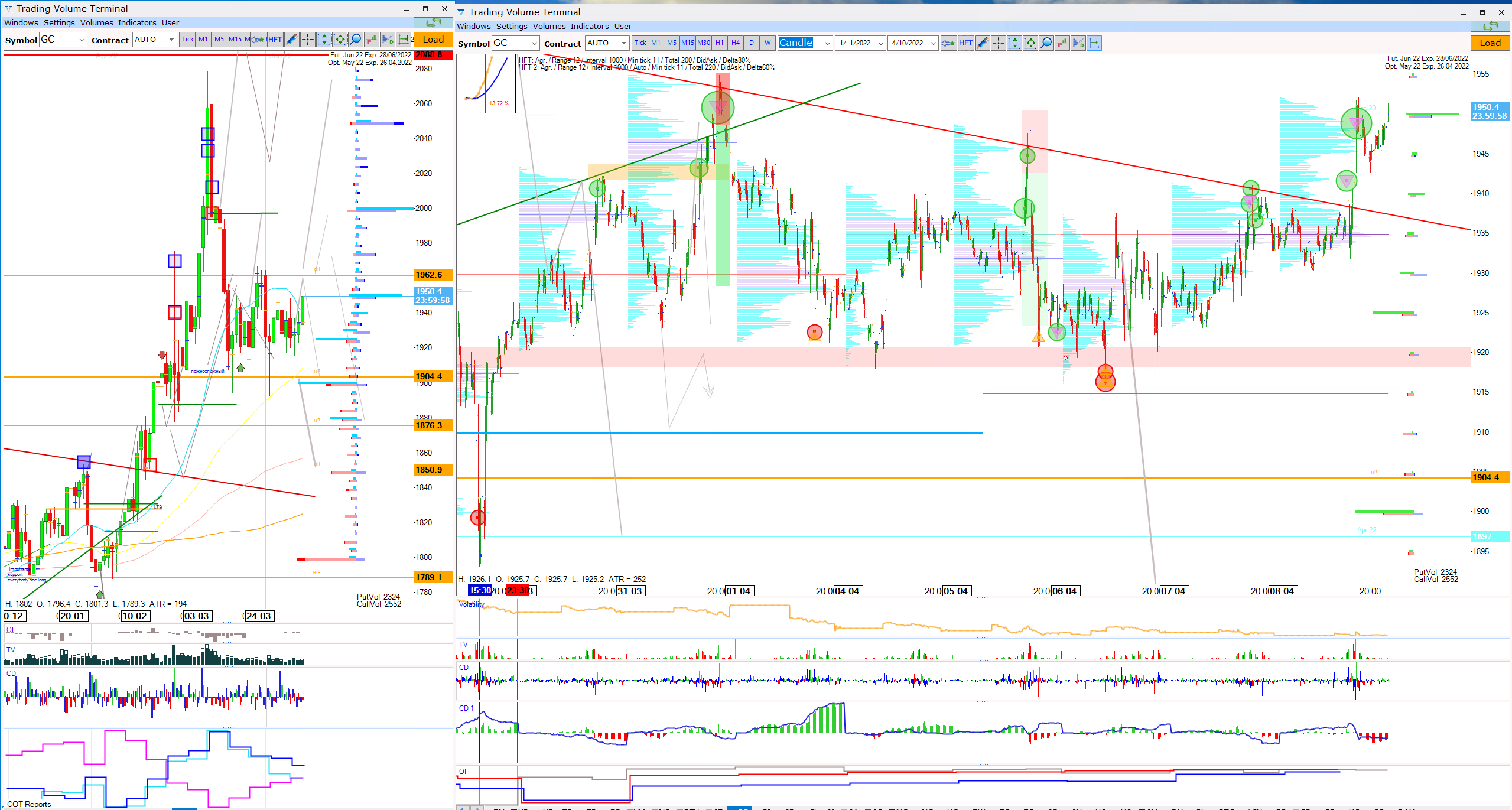1512x810 pixels.
Task: Select the pencil drawing tool in left window
Action: (x=291, y=40)
